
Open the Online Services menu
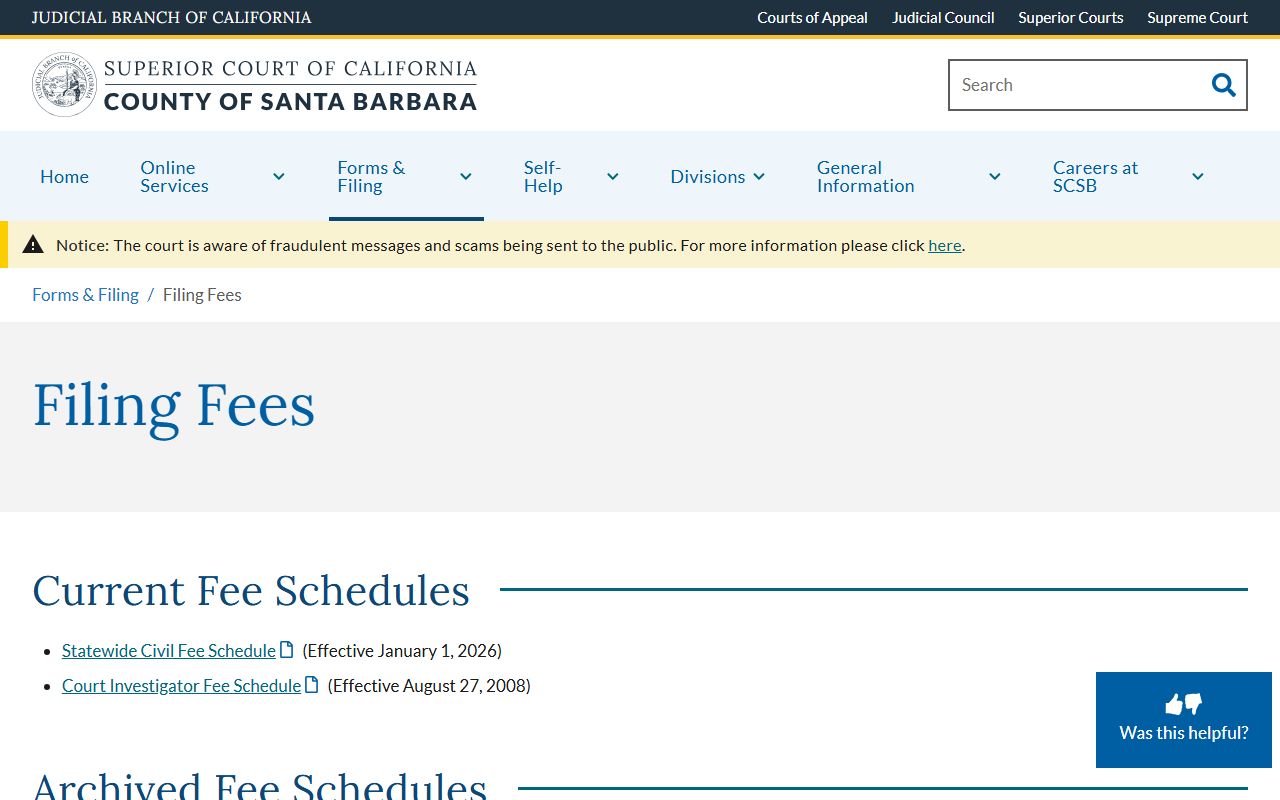(x=175, y=177)
